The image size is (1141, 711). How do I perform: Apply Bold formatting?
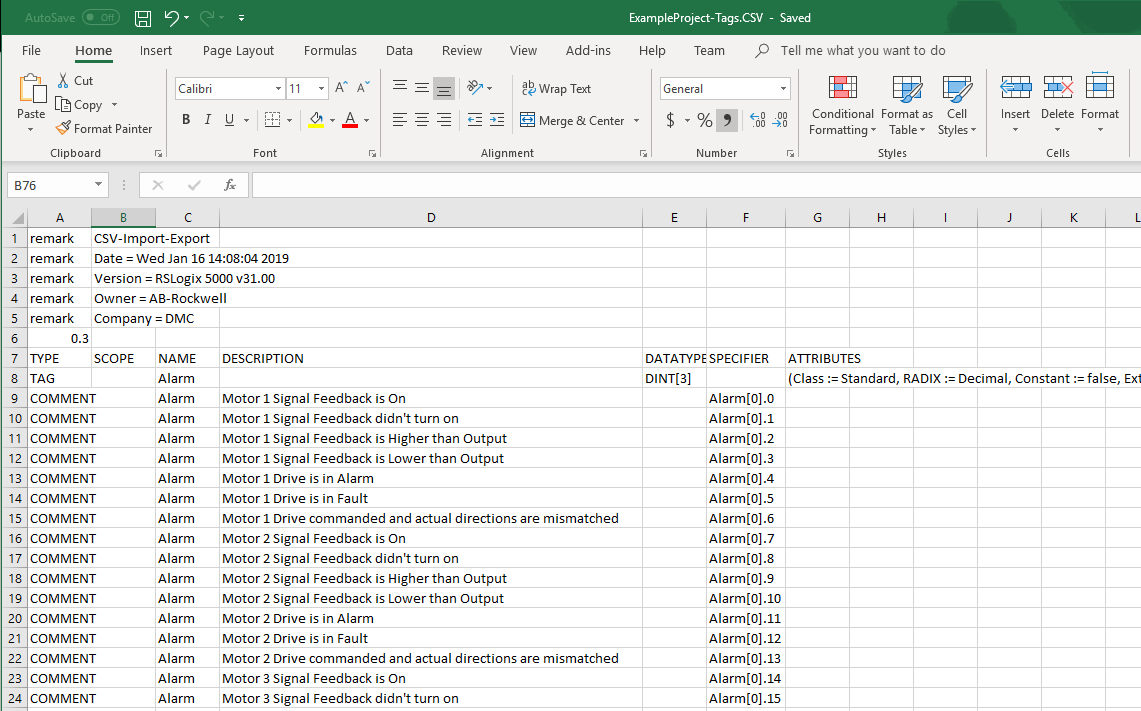pyautogui.click(x=186, y=119)
